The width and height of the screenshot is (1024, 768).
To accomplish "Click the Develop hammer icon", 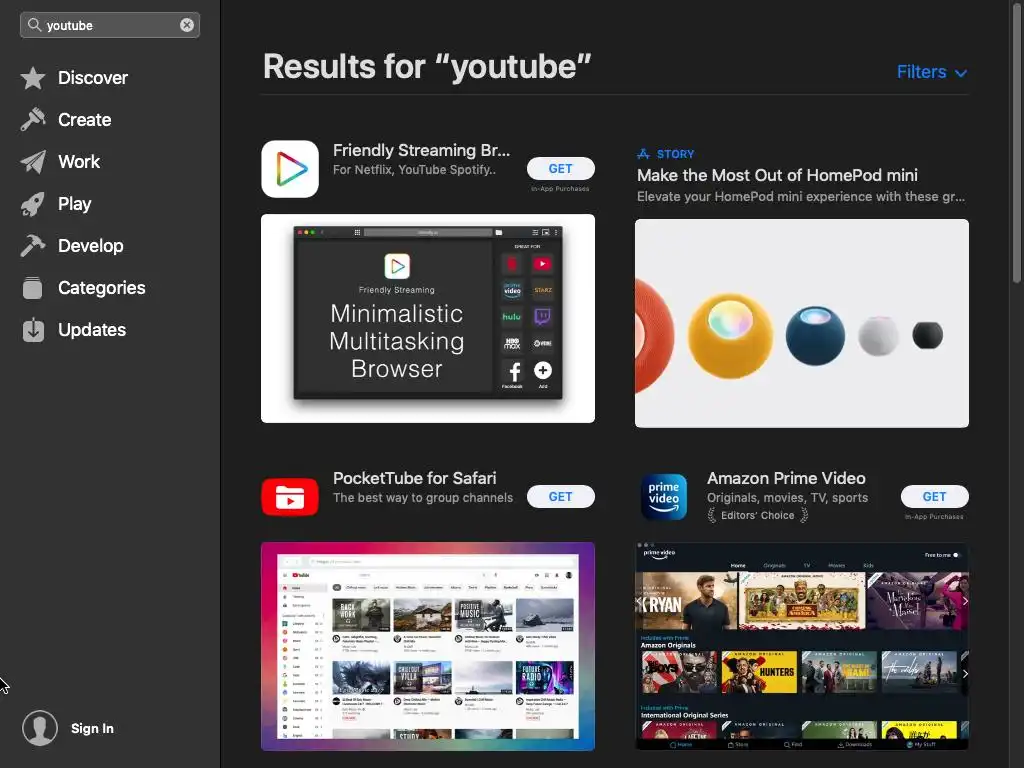I will pyautogui.click(x=33, y=246).
